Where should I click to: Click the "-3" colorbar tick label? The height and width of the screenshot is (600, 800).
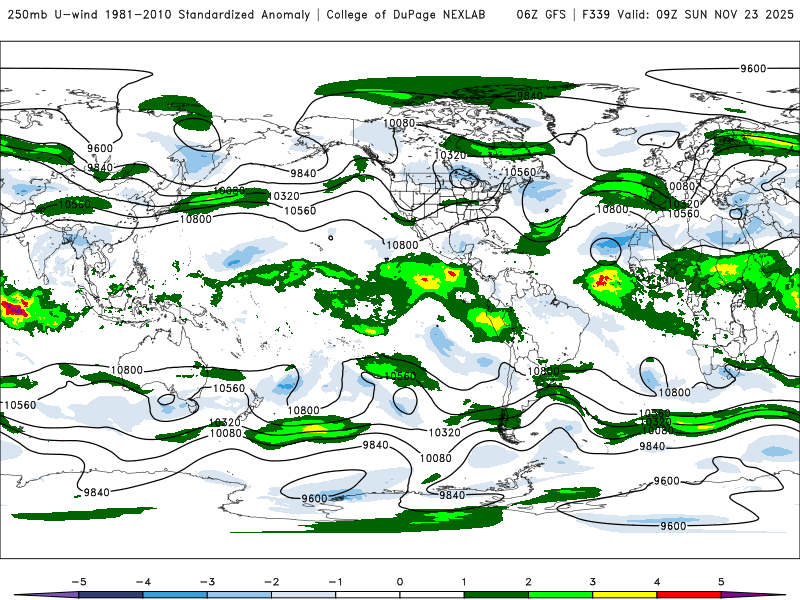(x=207, y=582)
